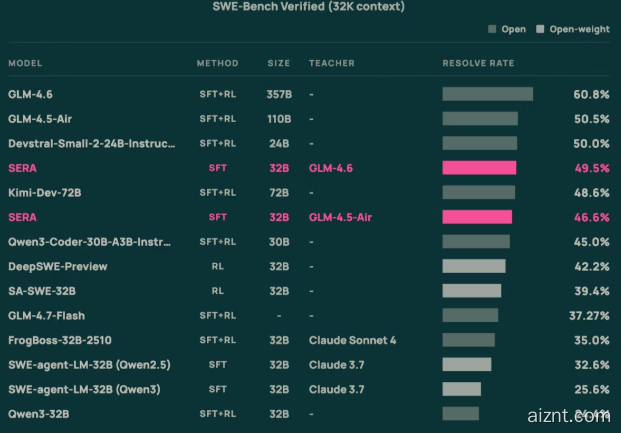Click the SWE-Bench Verified chart title
Viewport: 621px width, 433px height.
(308, 7)
